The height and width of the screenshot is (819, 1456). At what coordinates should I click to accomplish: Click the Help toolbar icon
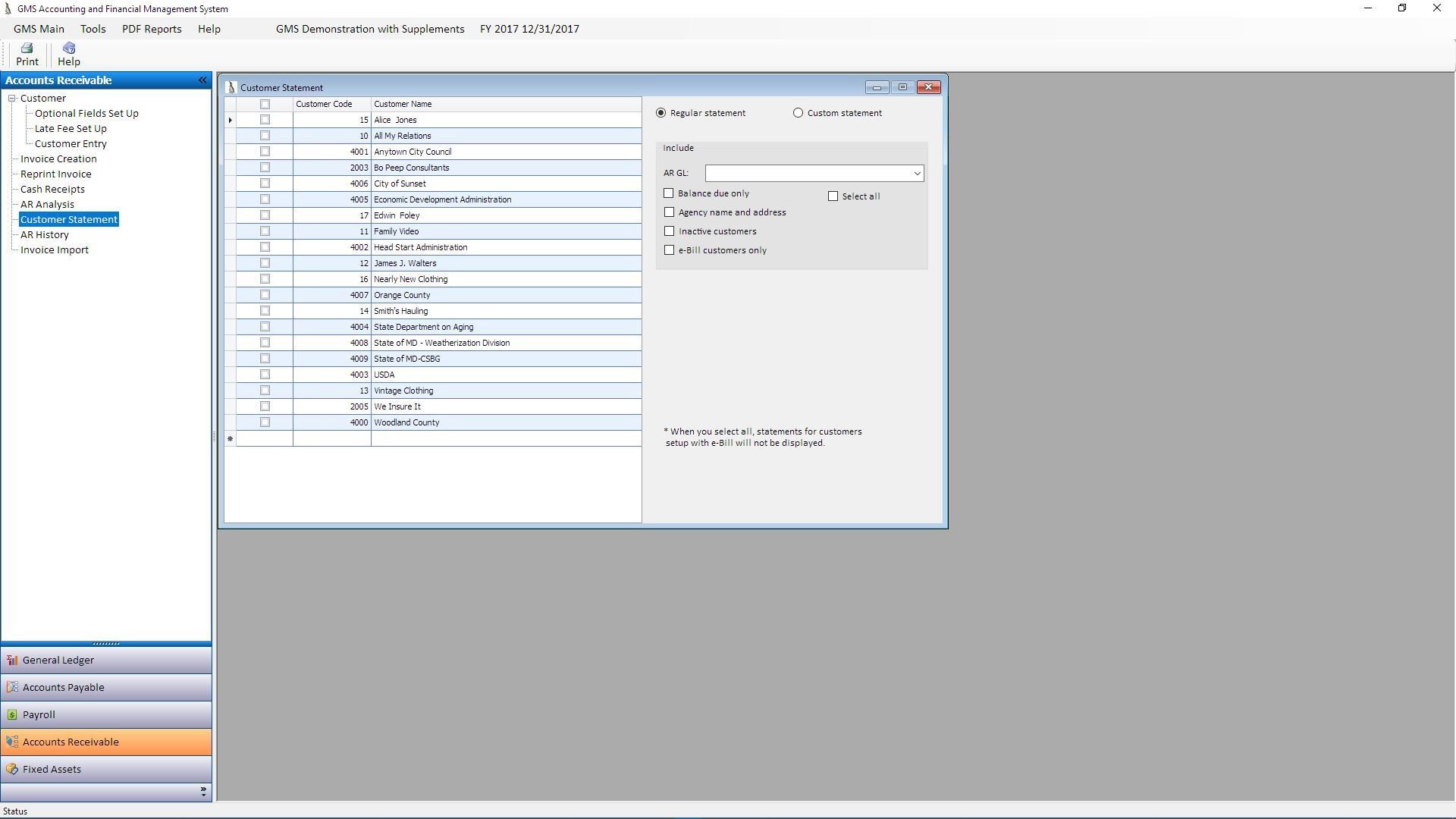pyautogui.click(x=68, y=49)
